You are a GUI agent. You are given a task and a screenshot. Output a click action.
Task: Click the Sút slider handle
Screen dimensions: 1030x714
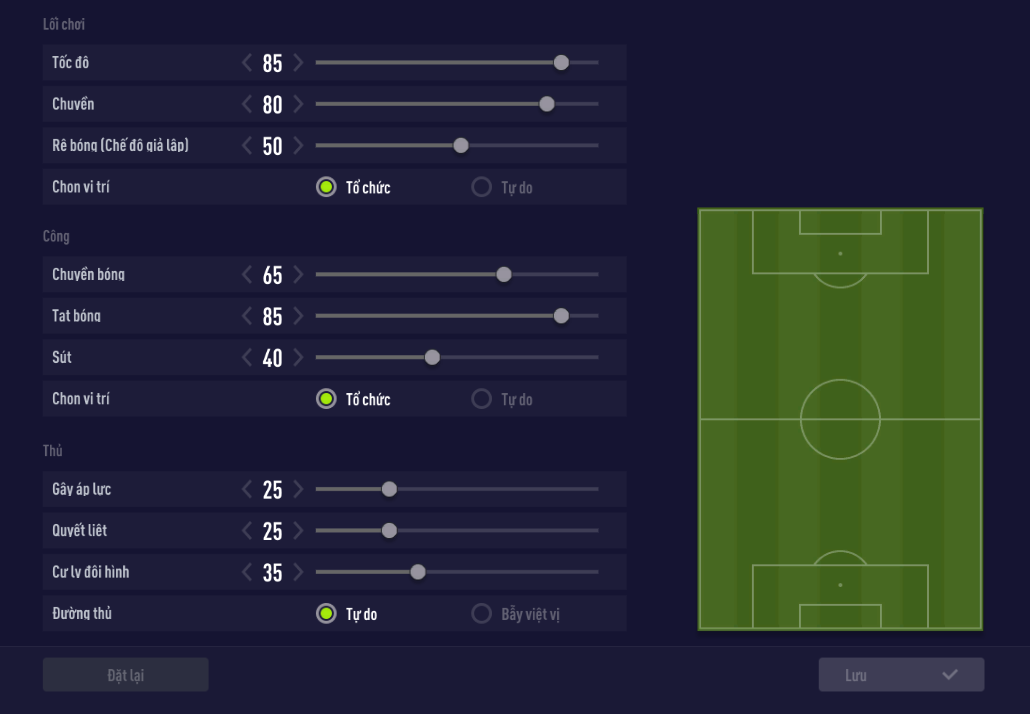(x=432, y=358)
